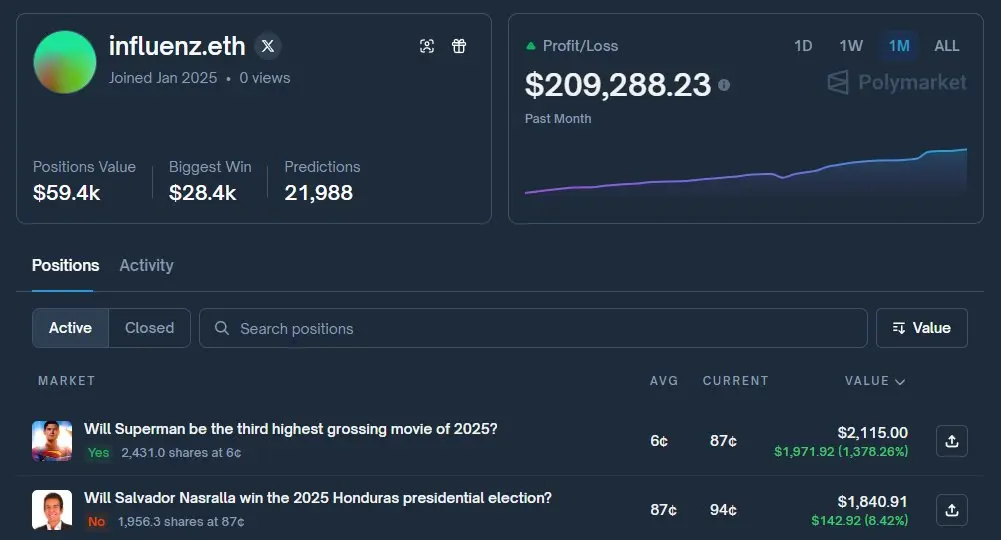Open the X (Twitter) profile icon

pos(268,46)
